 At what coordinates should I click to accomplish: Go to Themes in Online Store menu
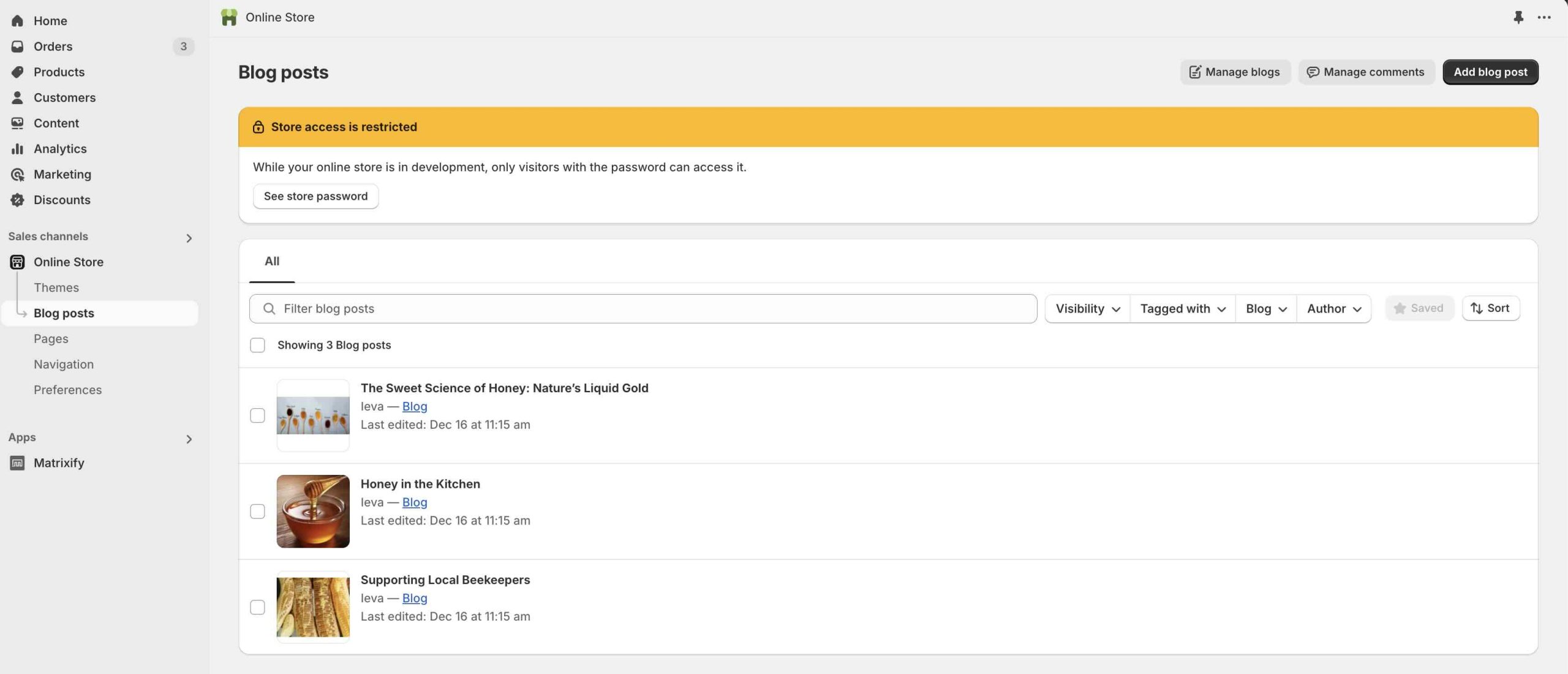point(56,288)
